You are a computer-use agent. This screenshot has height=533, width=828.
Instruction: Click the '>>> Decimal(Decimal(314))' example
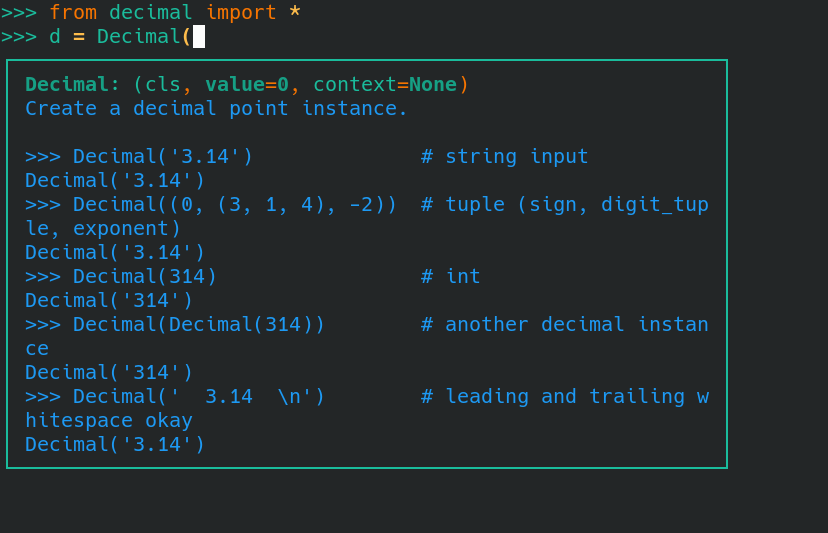[x=175, y=325]
